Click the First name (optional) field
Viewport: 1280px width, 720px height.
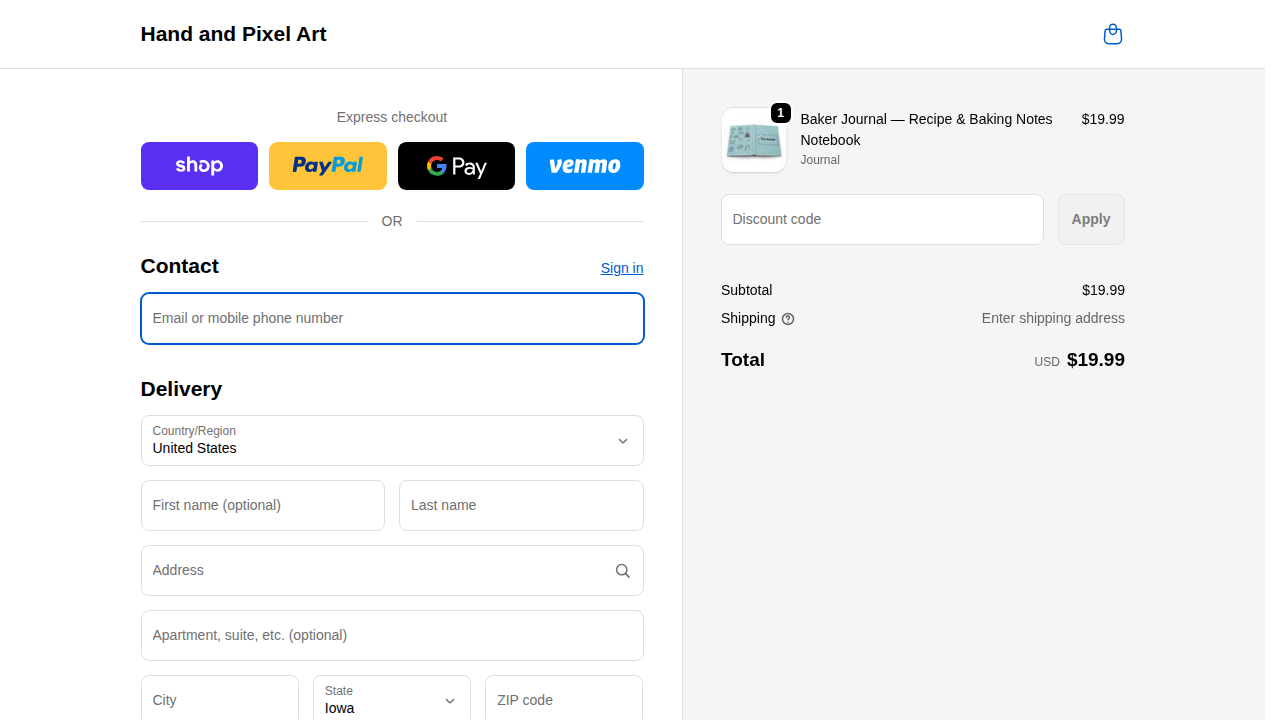pyautogui.click(x=263, y=505)
